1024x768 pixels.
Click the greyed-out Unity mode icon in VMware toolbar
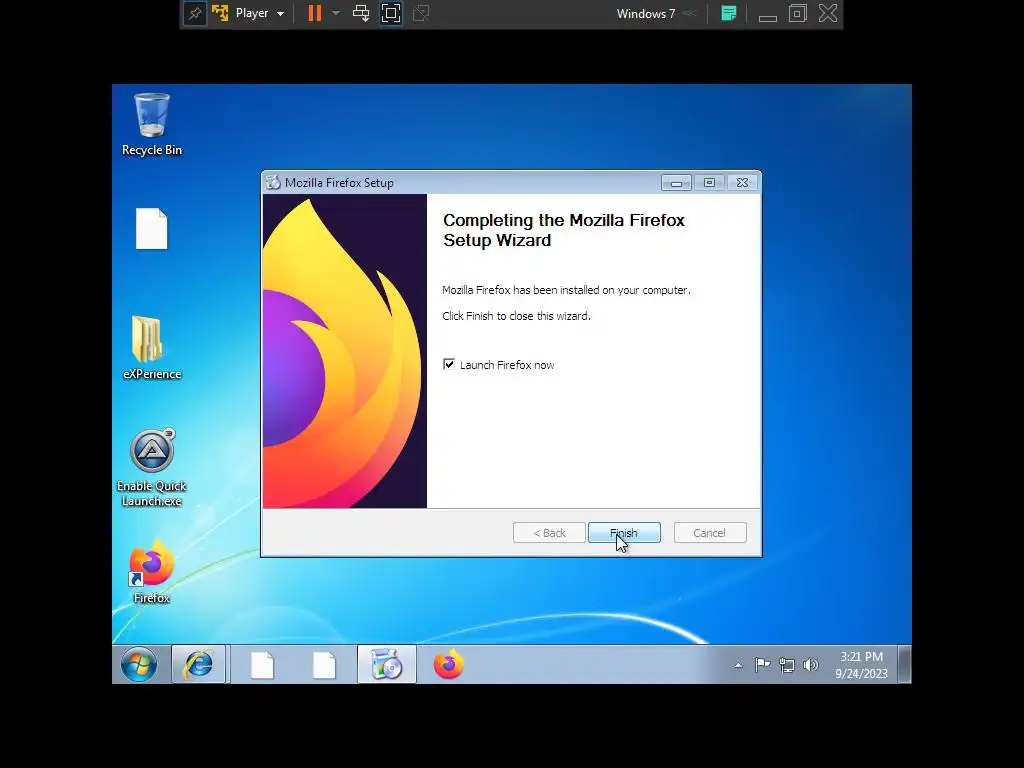click(421, 13)
